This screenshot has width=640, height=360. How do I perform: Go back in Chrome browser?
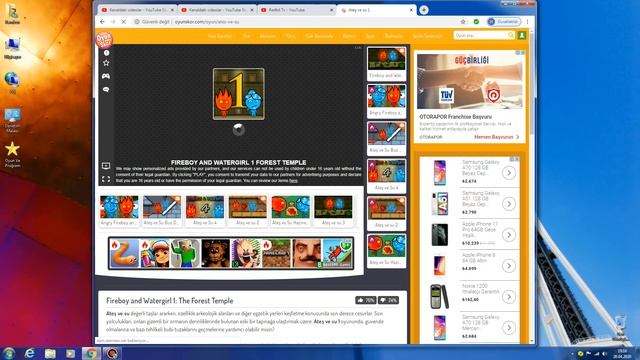102,22
